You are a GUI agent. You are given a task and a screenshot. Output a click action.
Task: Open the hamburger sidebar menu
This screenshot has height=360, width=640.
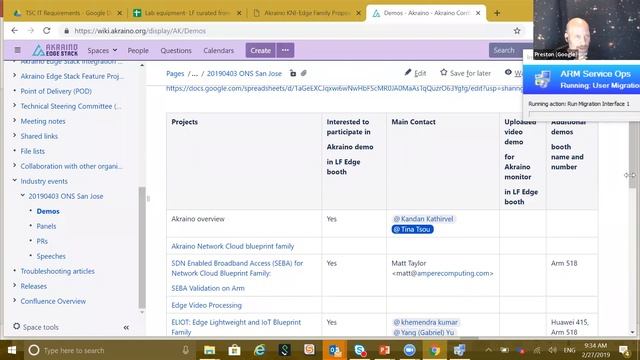[x=18, y=50]
